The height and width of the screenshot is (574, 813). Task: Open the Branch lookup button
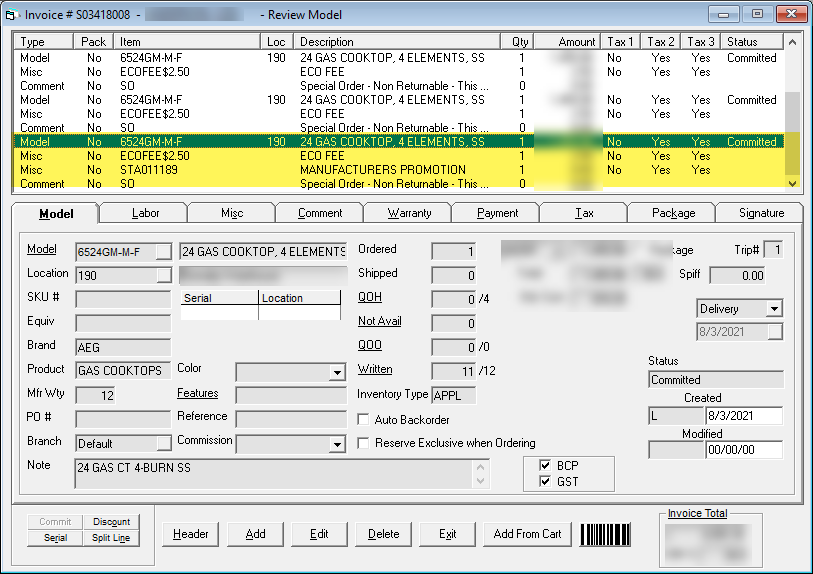(x=163, y=443)
